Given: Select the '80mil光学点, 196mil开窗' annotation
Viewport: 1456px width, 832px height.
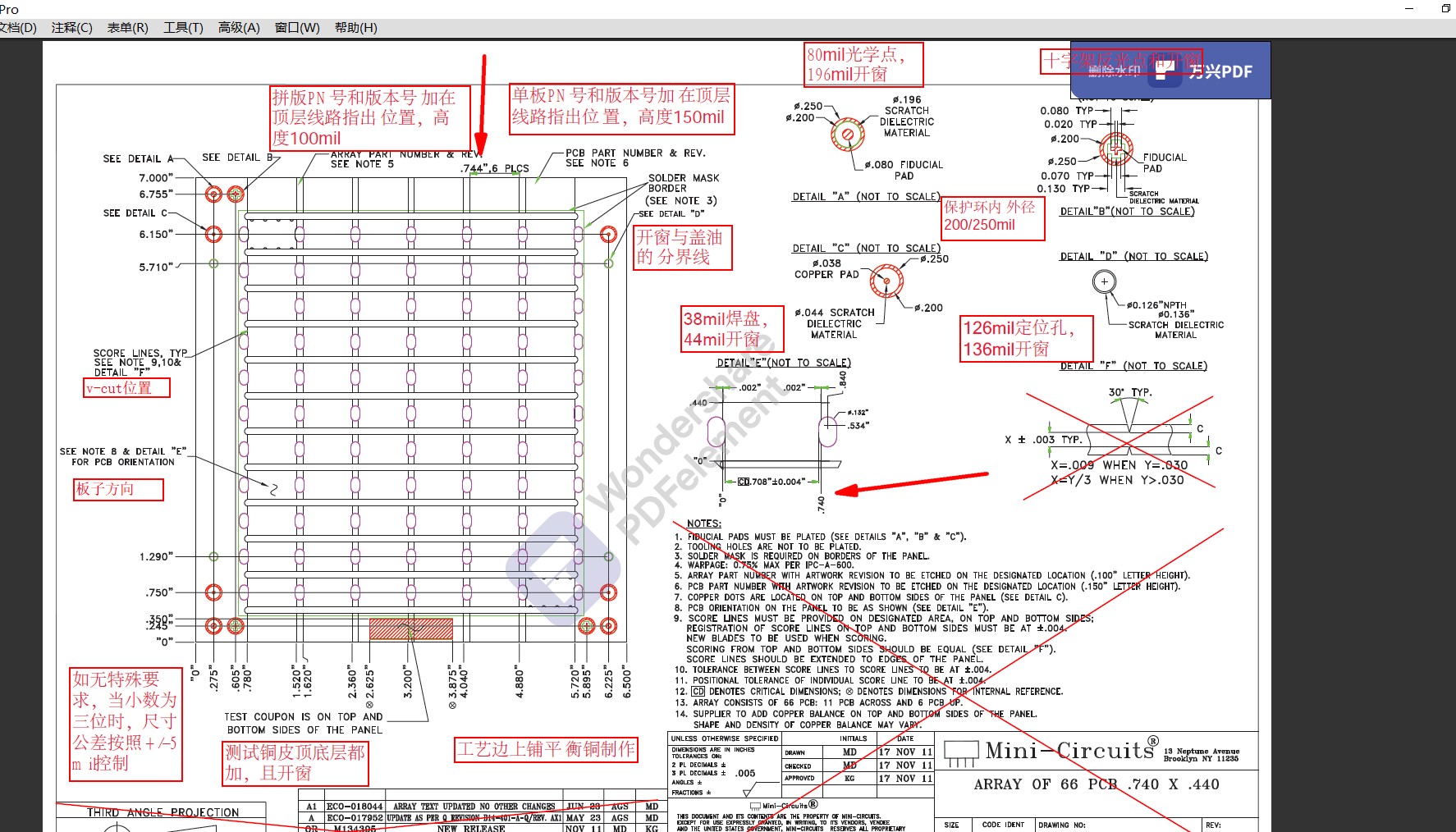Looking at the screenshot, I should tap(863, 65).
